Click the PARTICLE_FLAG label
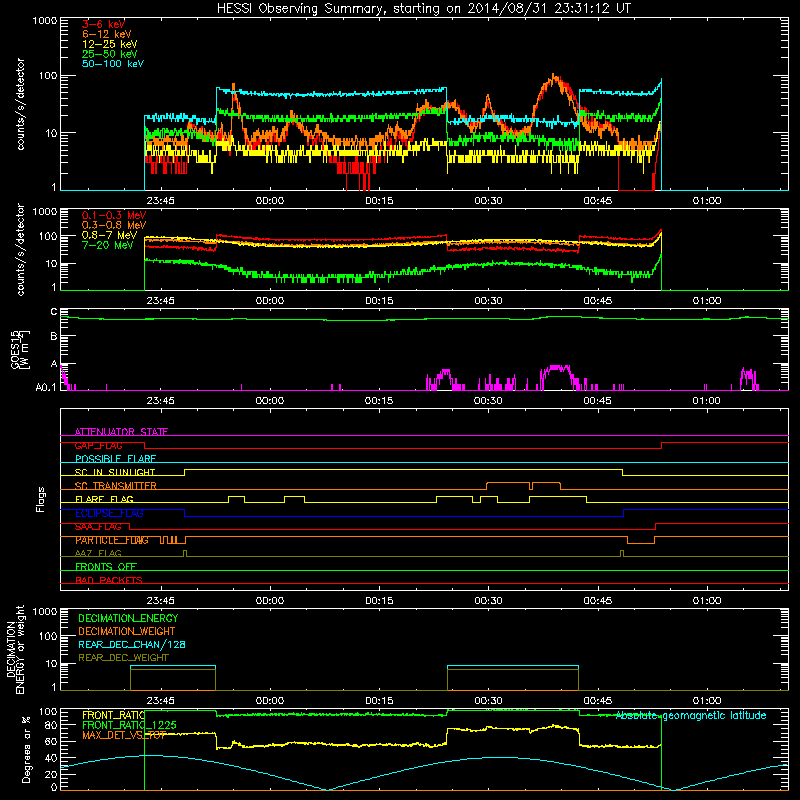Viewport: 800px width, 800px height. pyautogui.click(x=112, y=540)
